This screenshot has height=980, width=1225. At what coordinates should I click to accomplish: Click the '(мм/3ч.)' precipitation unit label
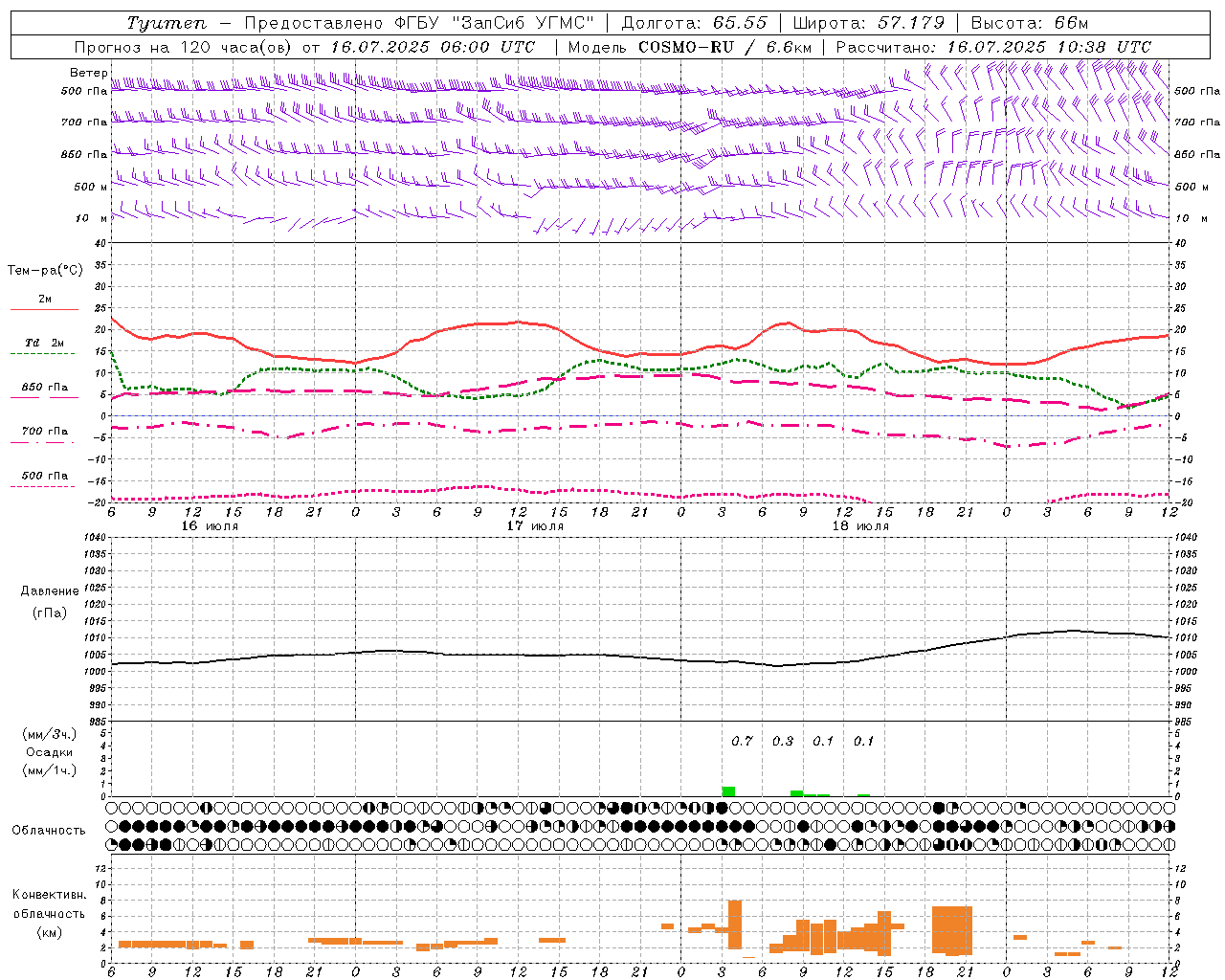click(x=49, y=734)
